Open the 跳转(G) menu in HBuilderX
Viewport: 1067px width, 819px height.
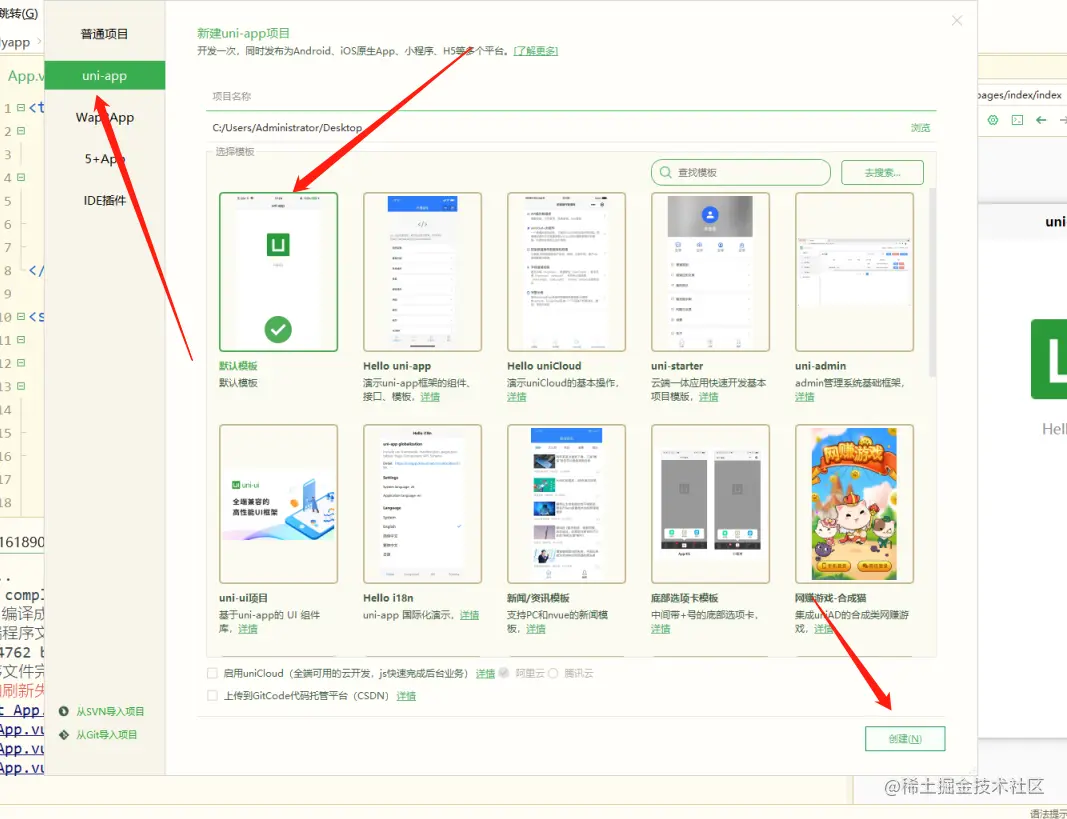18,14
